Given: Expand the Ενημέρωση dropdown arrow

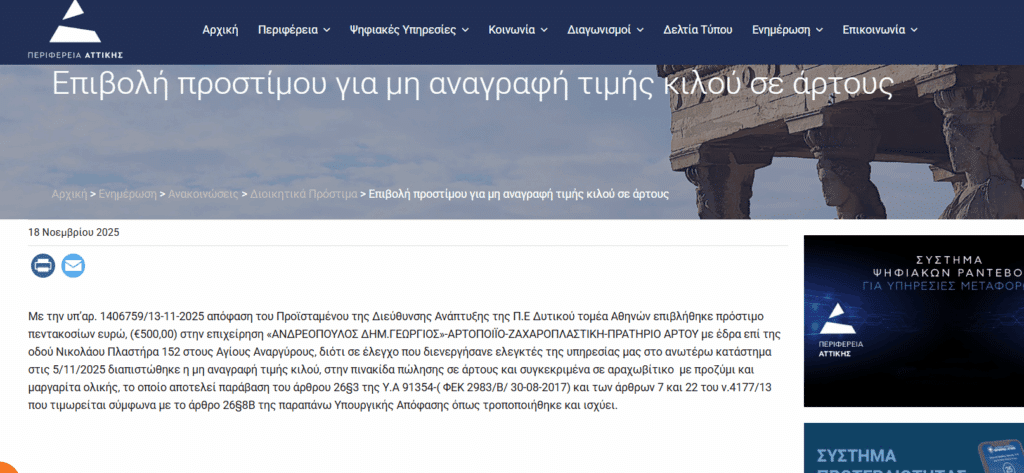Looking at the screenshot, I should 819,30.
